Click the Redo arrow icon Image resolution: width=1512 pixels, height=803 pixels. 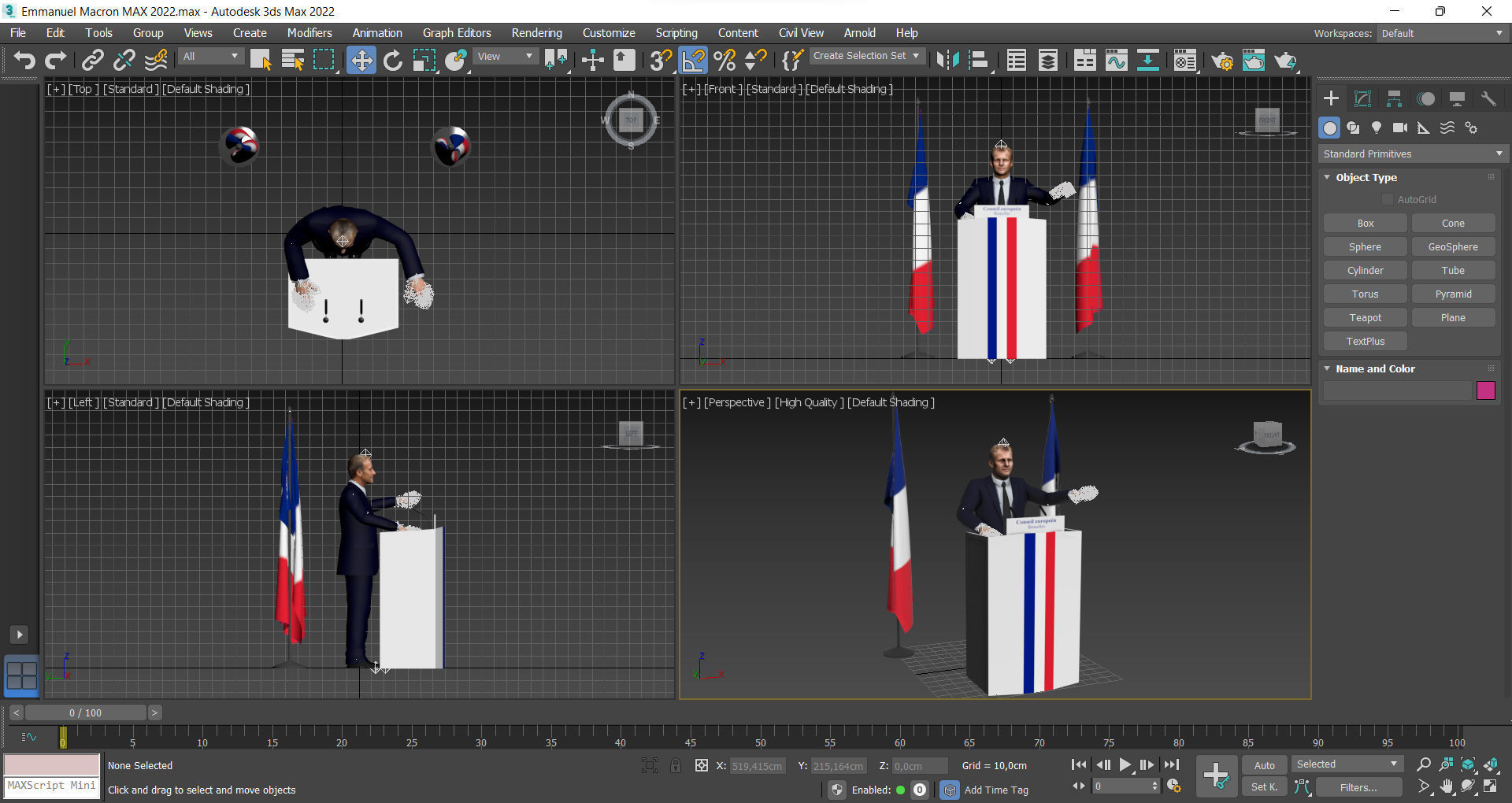pyautogui.click(x=55, y=60)
